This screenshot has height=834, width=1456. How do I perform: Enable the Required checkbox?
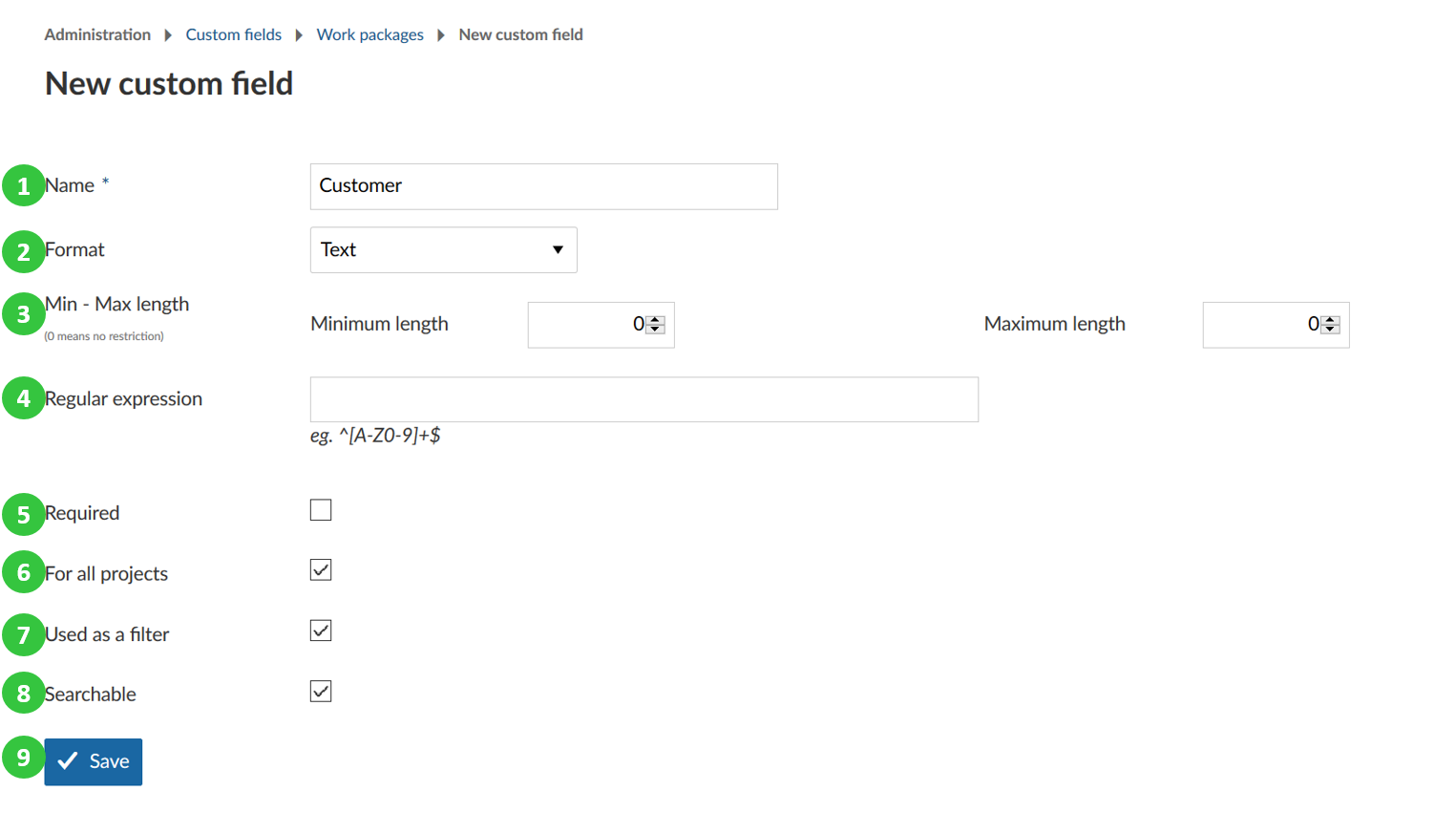coord(321,510)
